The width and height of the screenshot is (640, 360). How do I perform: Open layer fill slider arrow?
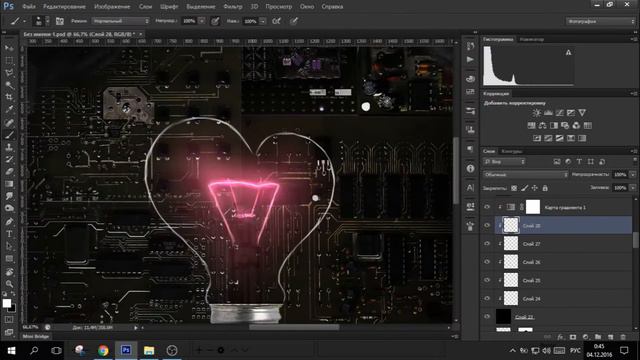click(x=633, y=188)
